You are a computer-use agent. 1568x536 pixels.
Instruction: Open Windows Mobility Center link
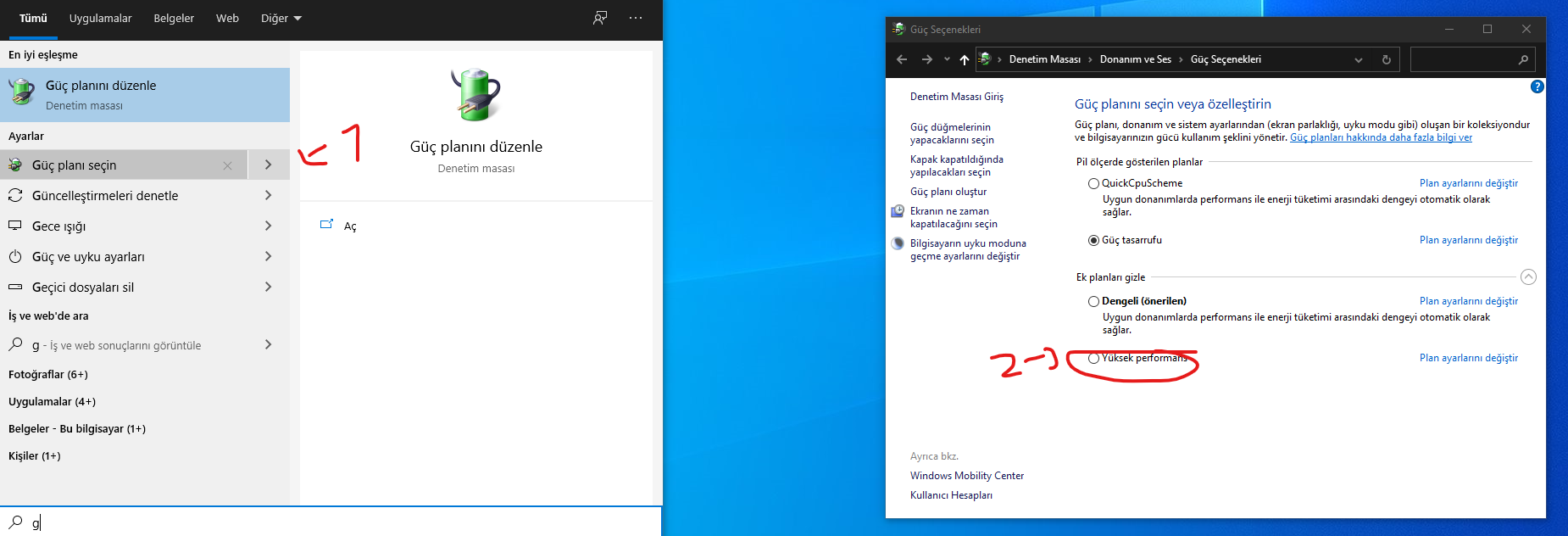click(x=967, y=476)
